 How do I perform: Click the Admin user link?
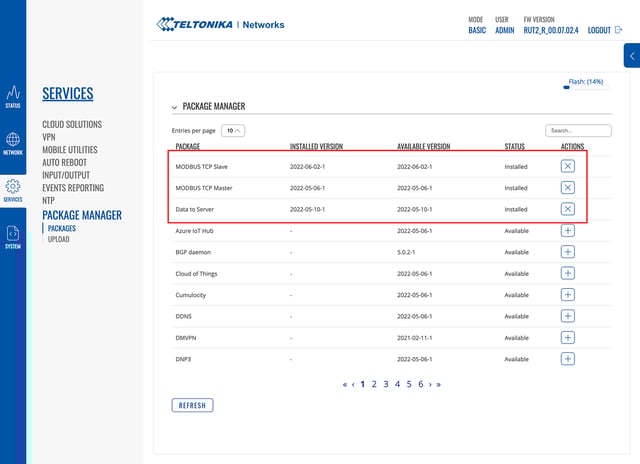[x=504, y=30]
